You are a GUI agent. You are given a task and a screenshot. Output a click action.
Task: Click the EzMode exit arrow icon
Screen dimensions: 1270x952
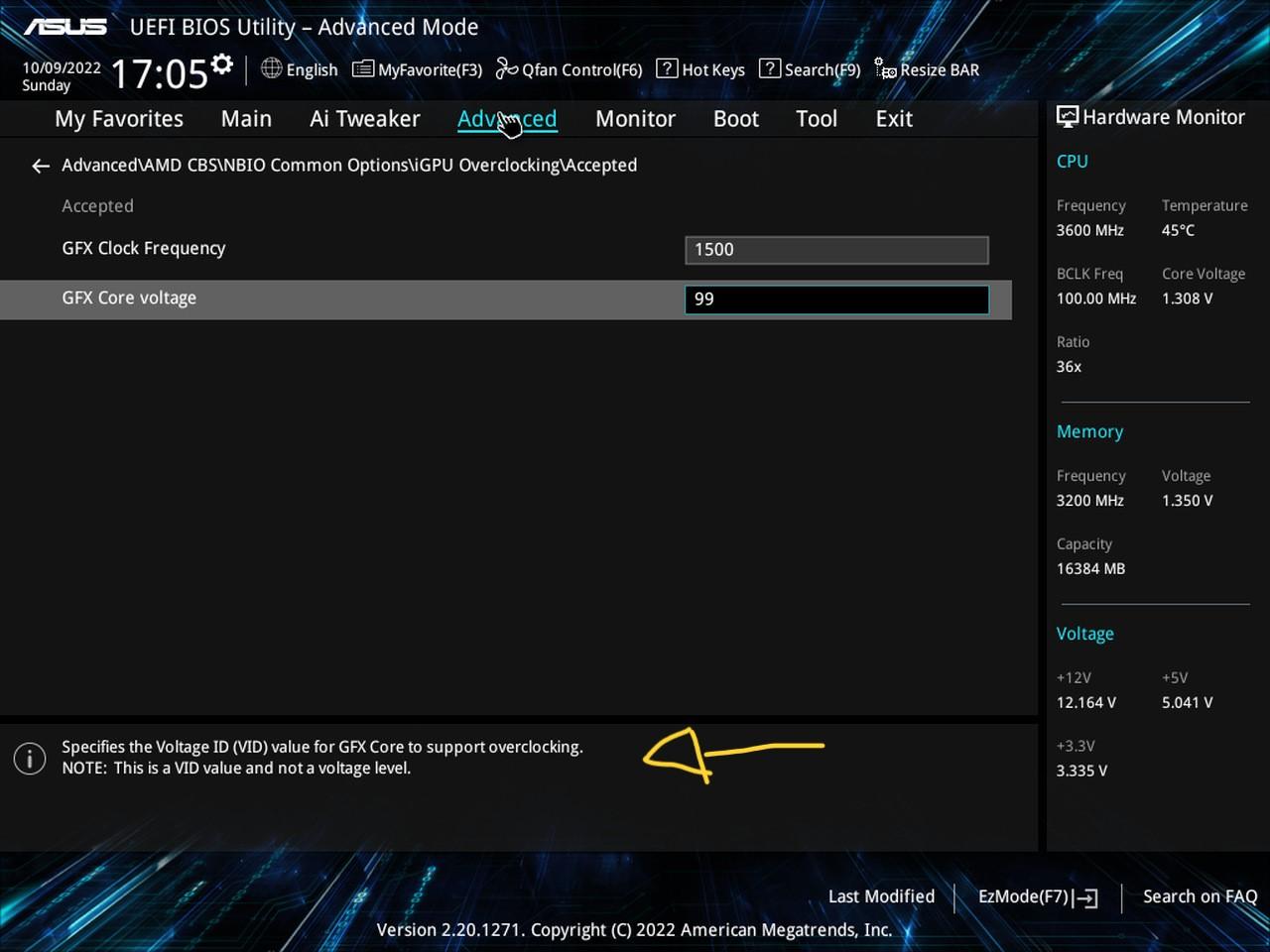pos(1086,897)
